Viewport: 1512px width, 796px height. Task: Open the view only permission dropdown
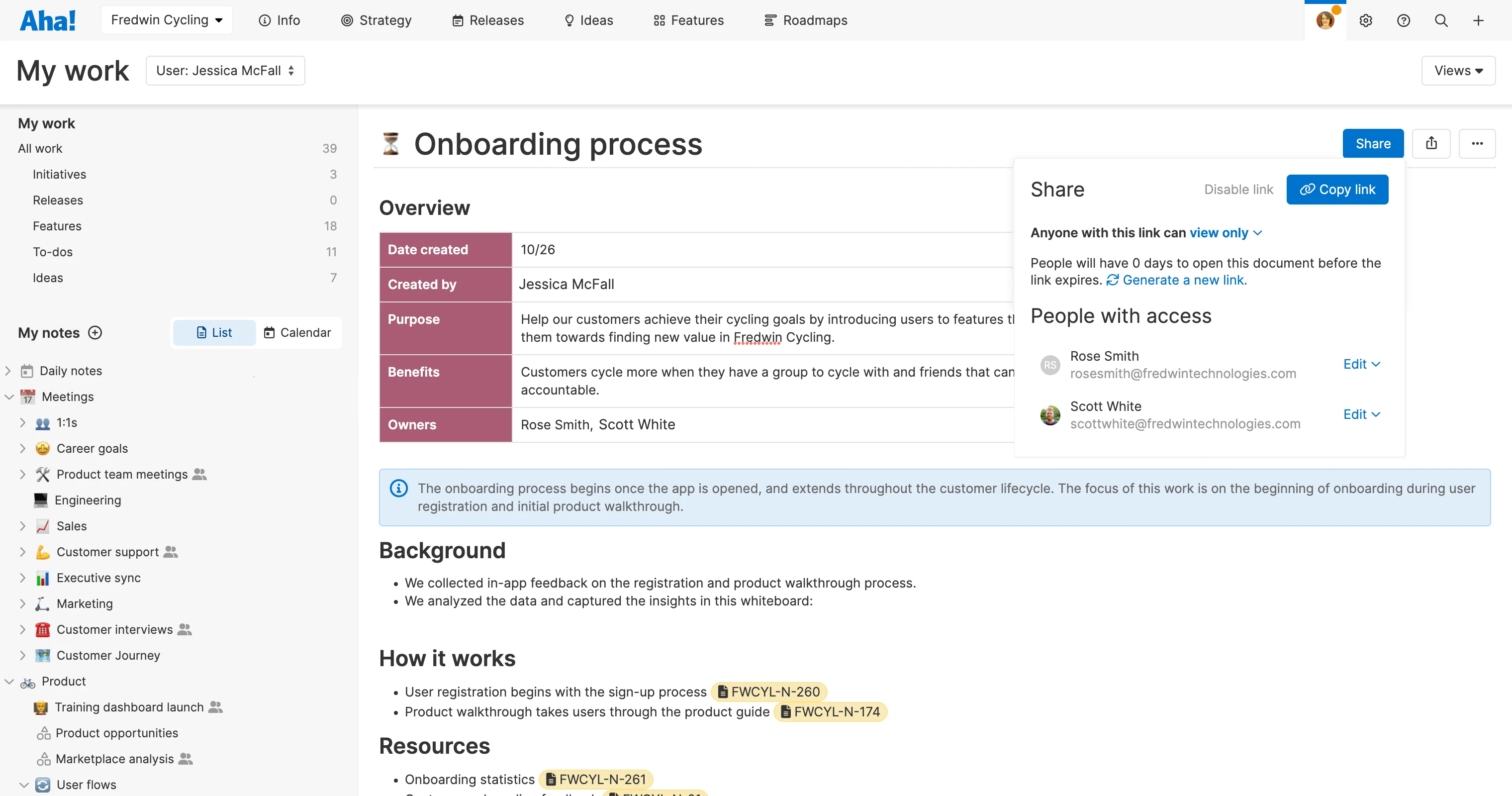click(1225, 233)
